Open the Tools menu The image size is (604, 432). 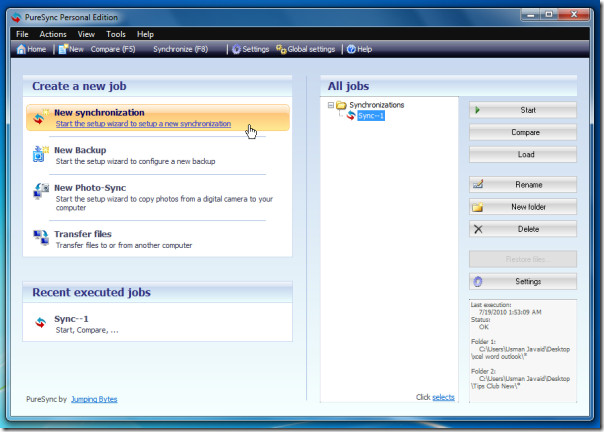tap(116, 34)
